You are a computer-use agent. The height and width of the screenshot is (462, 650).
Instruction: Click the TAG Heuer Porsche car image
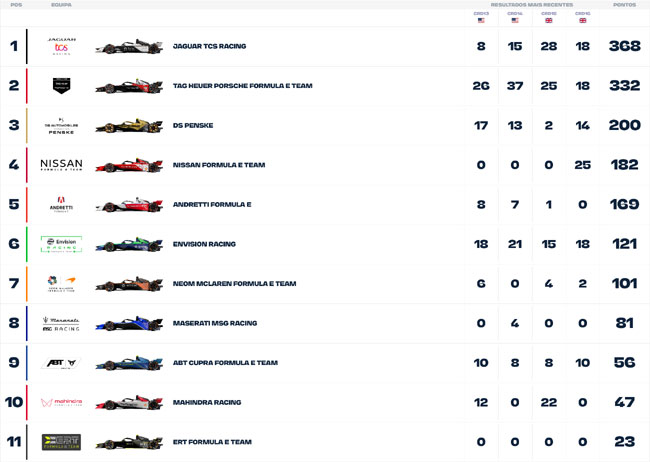point(129,86)
